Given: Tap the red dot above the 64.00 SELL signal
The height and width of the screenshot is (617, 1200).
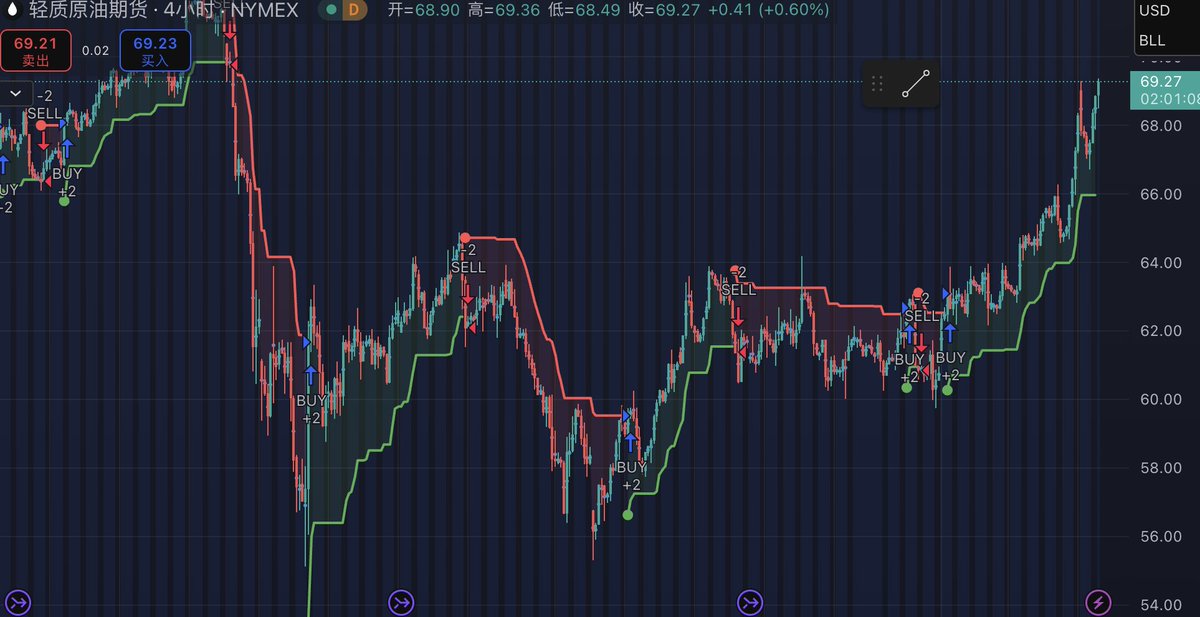Looking at the screenshot, I should pyautogui.click(x=465, y=238).
